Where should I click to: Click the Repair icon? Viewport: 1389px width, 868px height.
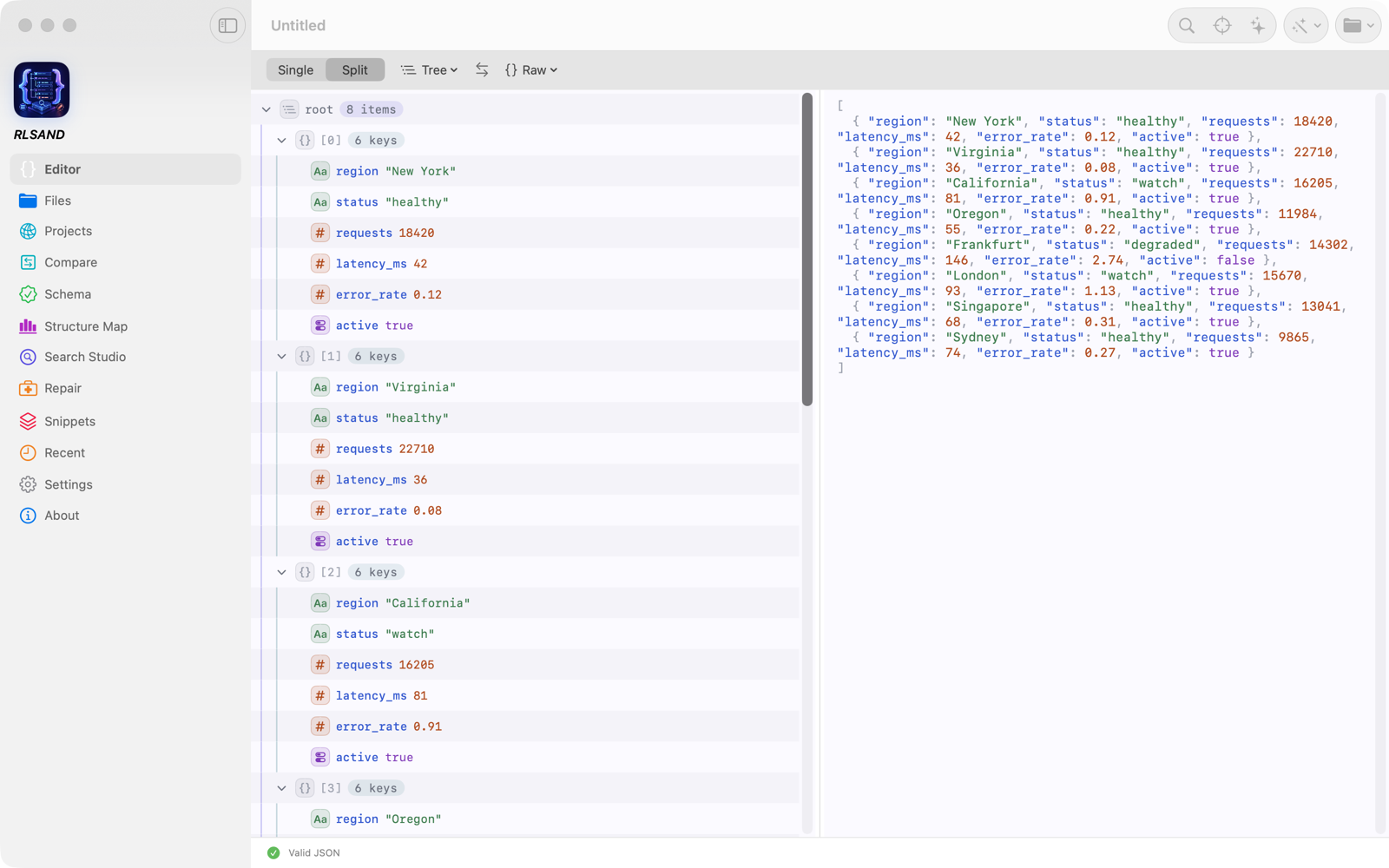(28, 388)
